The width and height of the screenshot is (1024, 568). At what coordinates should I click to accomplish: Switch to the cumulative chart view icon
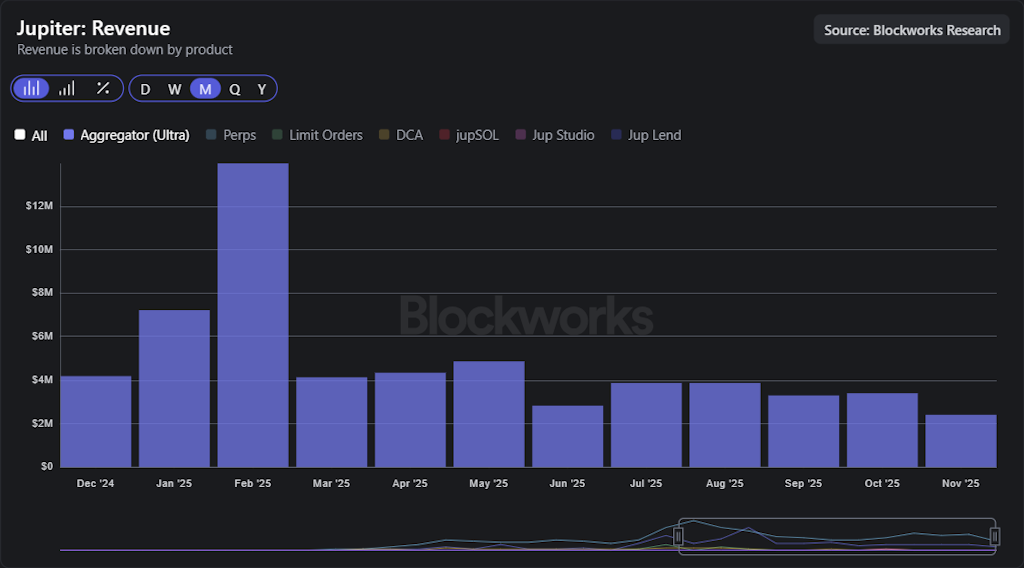67,88
